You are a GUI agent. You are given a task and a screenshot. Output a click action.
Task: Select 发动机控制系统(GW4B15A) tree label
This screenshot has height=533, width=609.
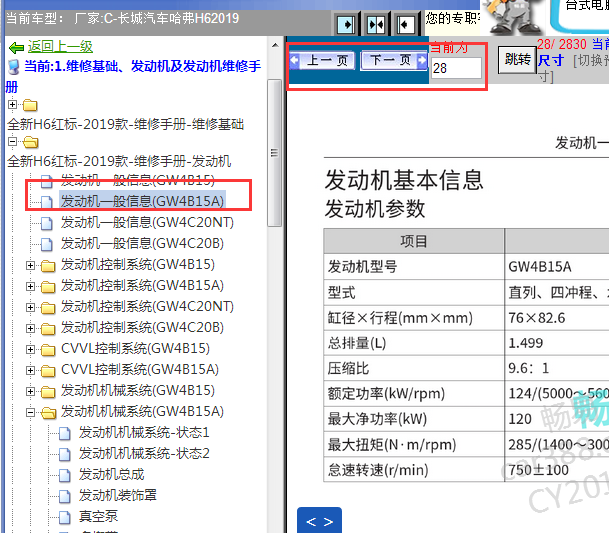[x=142, y=285]
